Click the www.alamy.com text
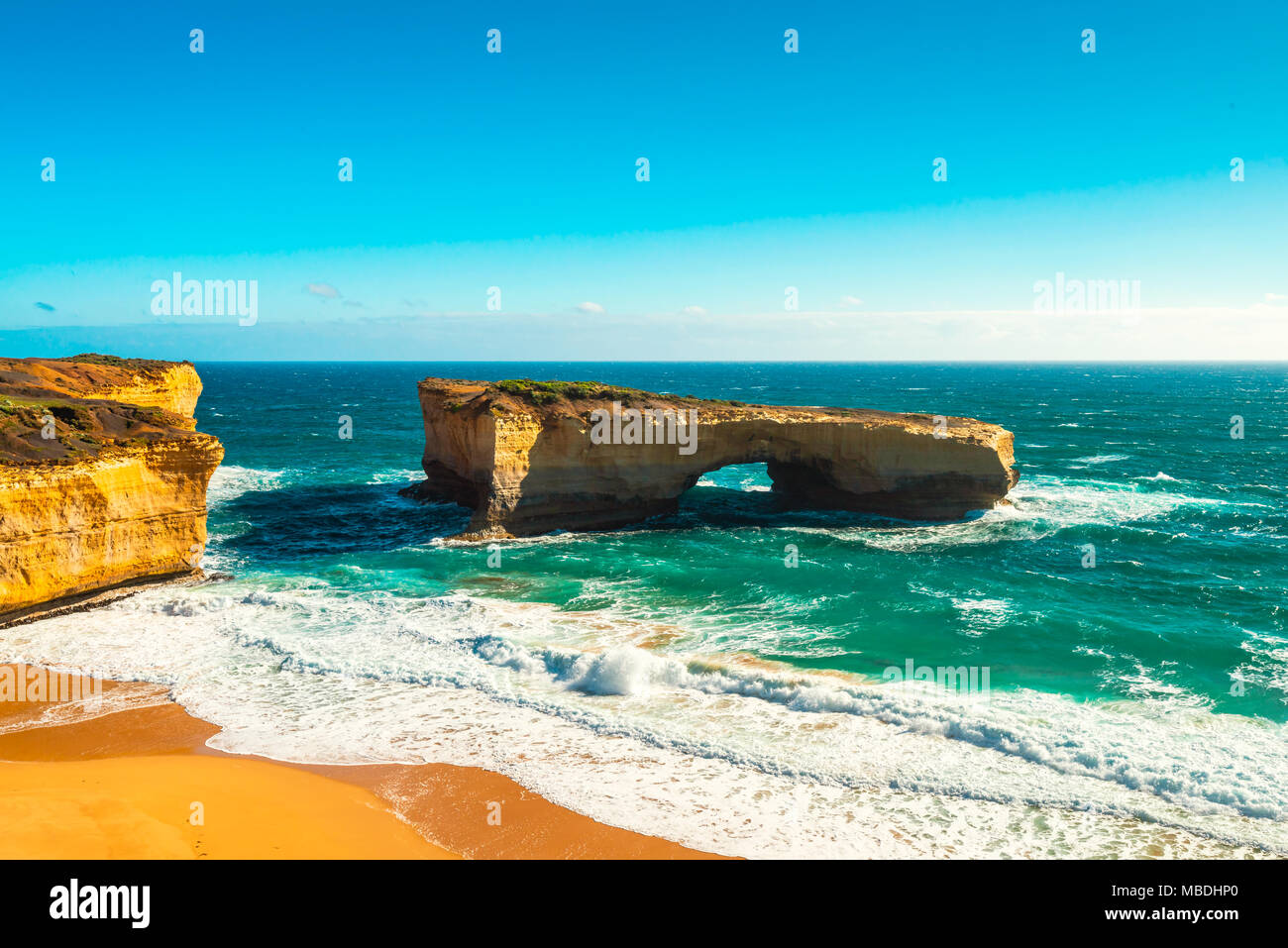The width and height of the screenshot is (1288, 948). tap(1172, 915)
